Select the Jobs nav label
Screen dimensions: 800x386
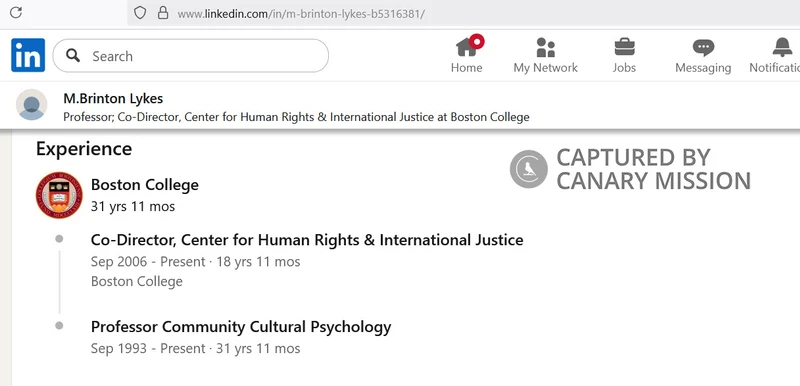point(624,68)
